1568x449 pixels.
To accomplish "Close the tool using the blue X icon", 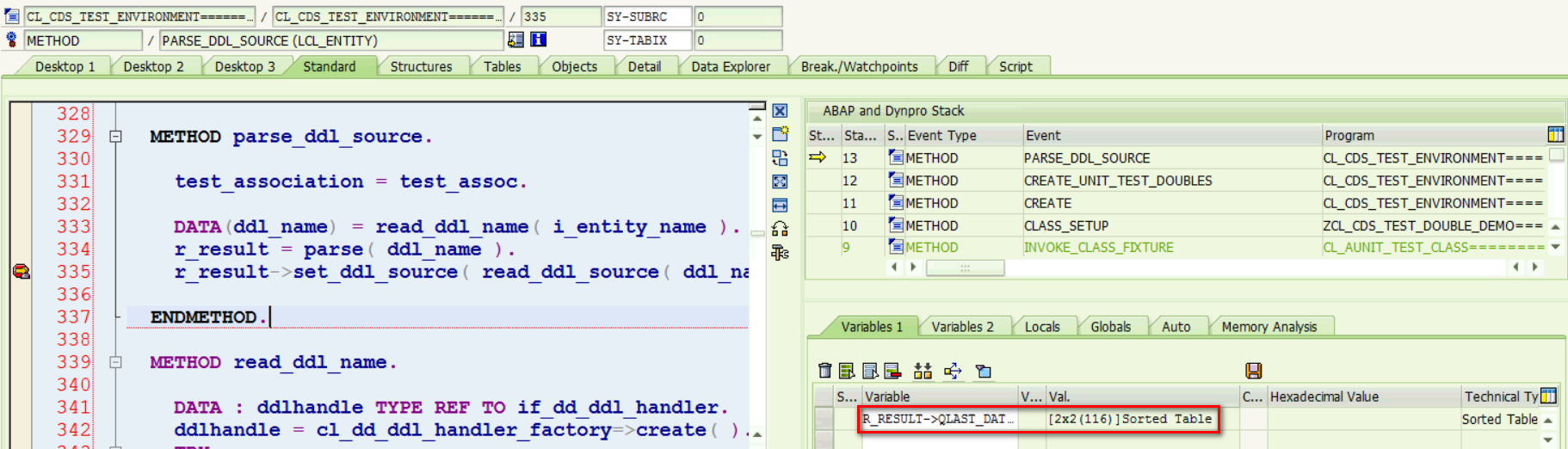I will click(x=780, y=111).
